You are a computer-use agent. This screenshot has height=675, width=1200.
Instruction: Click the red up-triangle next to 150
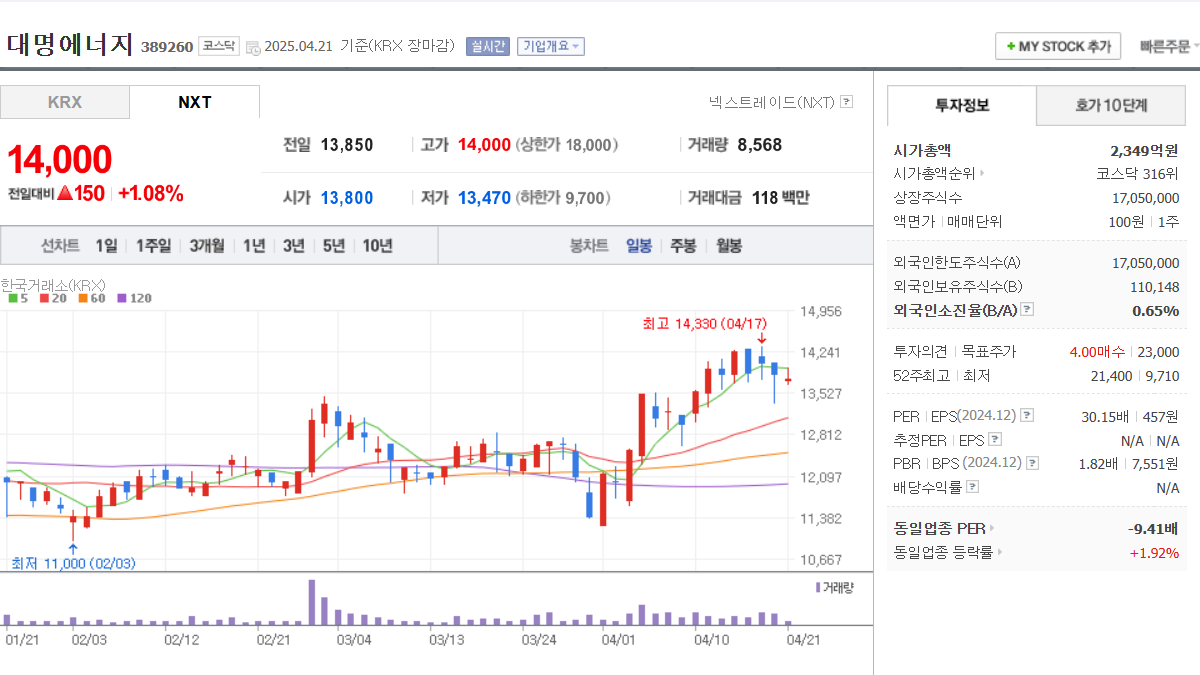(64, 194)
